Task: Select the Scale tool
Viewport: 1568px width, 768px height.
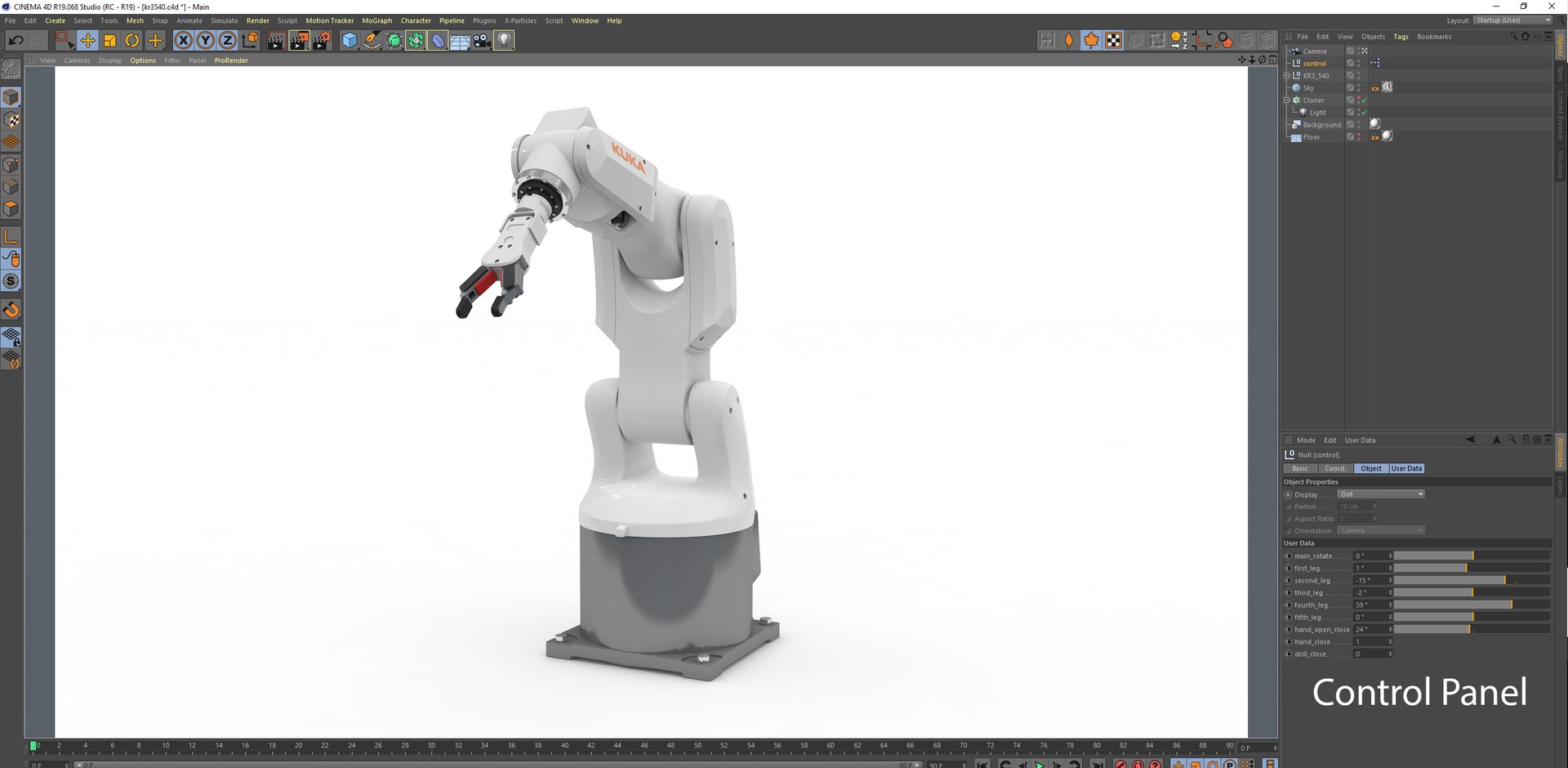Action: (x=109, y=40)
